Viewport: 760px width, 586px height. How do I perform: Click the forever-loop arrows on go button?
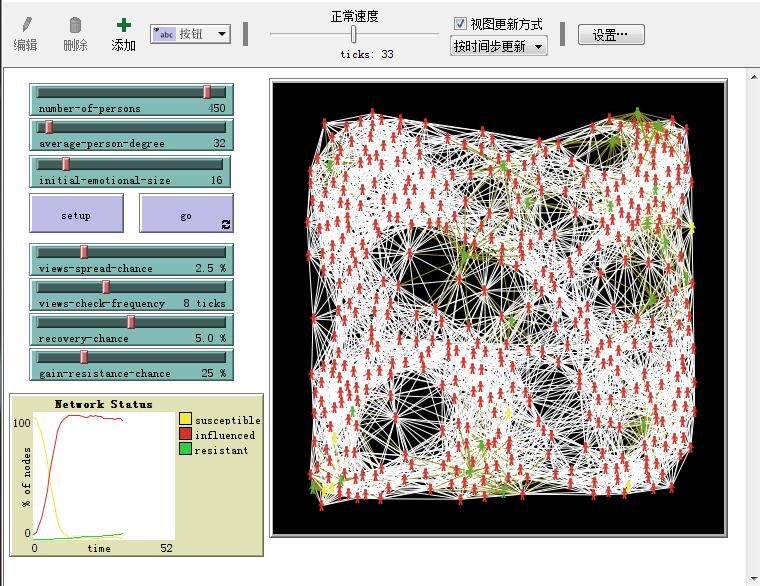225,225
